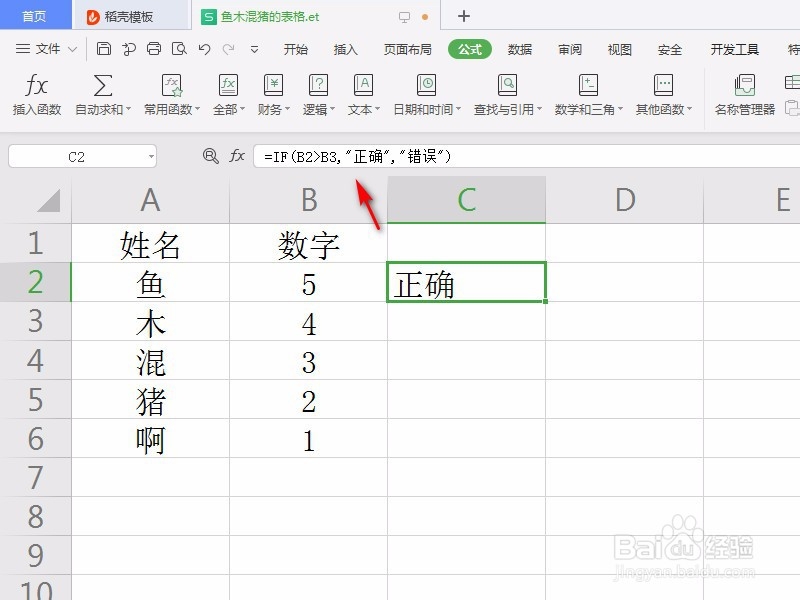
Task: Select cell B1 containing 数字
Action: coord(309,243)
